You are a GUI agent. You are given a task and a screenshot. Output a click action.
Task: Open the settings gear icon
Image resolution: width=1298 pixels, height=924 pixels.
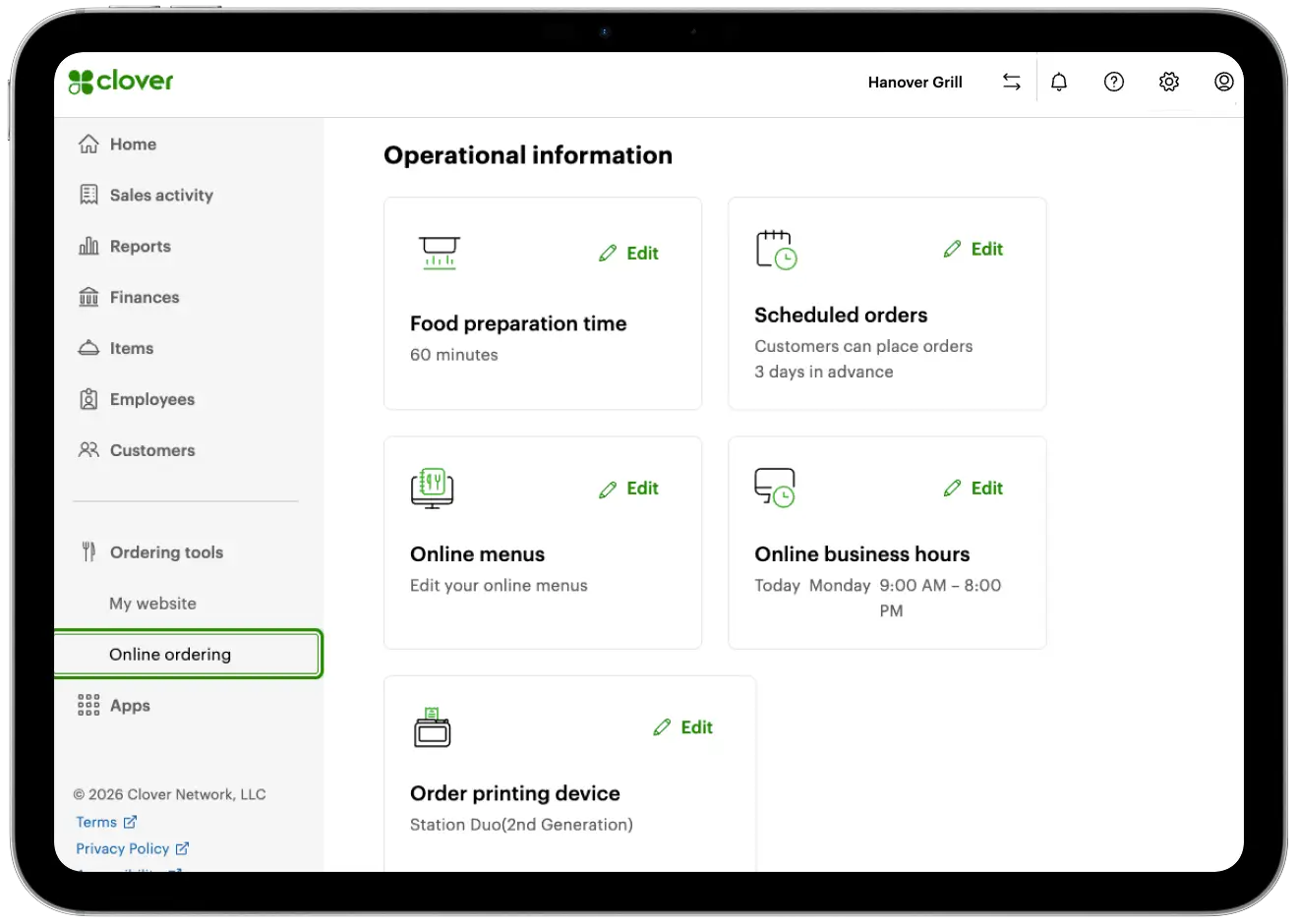pyautogui.click(x=1168, y=82)
